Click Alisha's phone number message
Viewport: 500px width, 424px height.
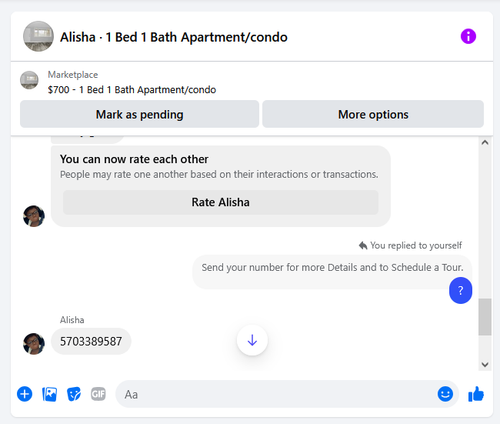pos(91,341)
